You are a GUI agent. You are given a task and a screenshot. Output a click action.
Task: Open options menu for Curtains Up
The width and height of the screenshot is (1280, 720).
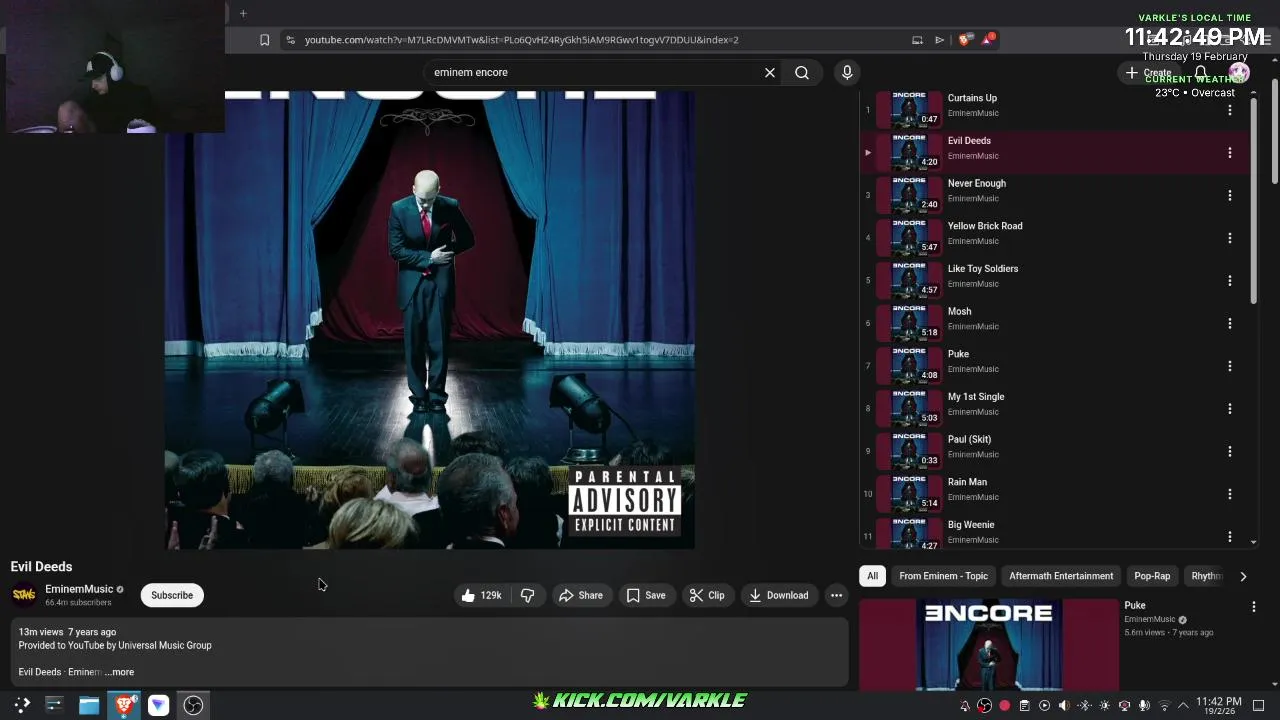pyautogui.click(x=1230, y=110)
